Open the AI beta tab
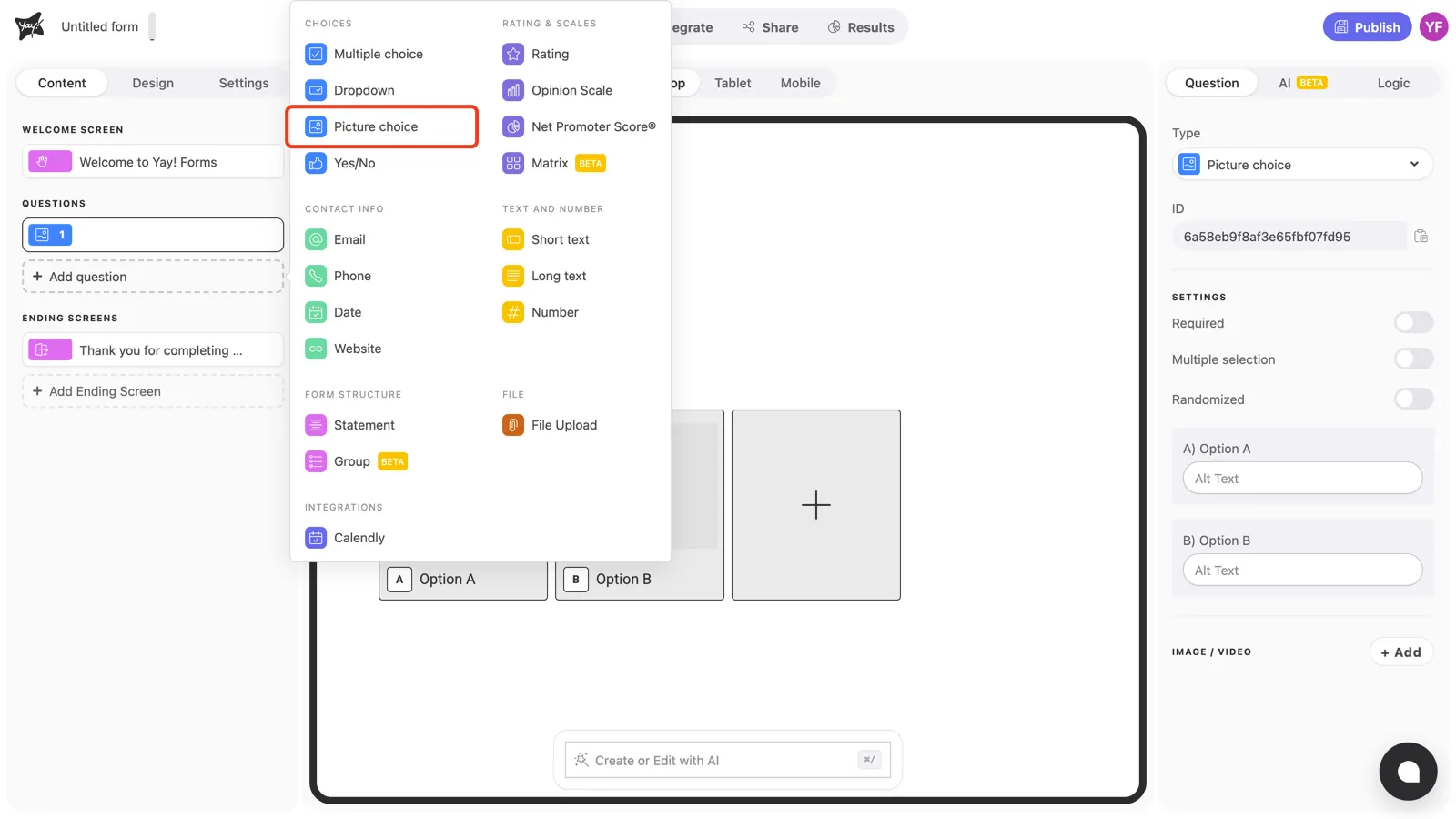This screenshot has height=819, width=1456. coord(1302,83)
